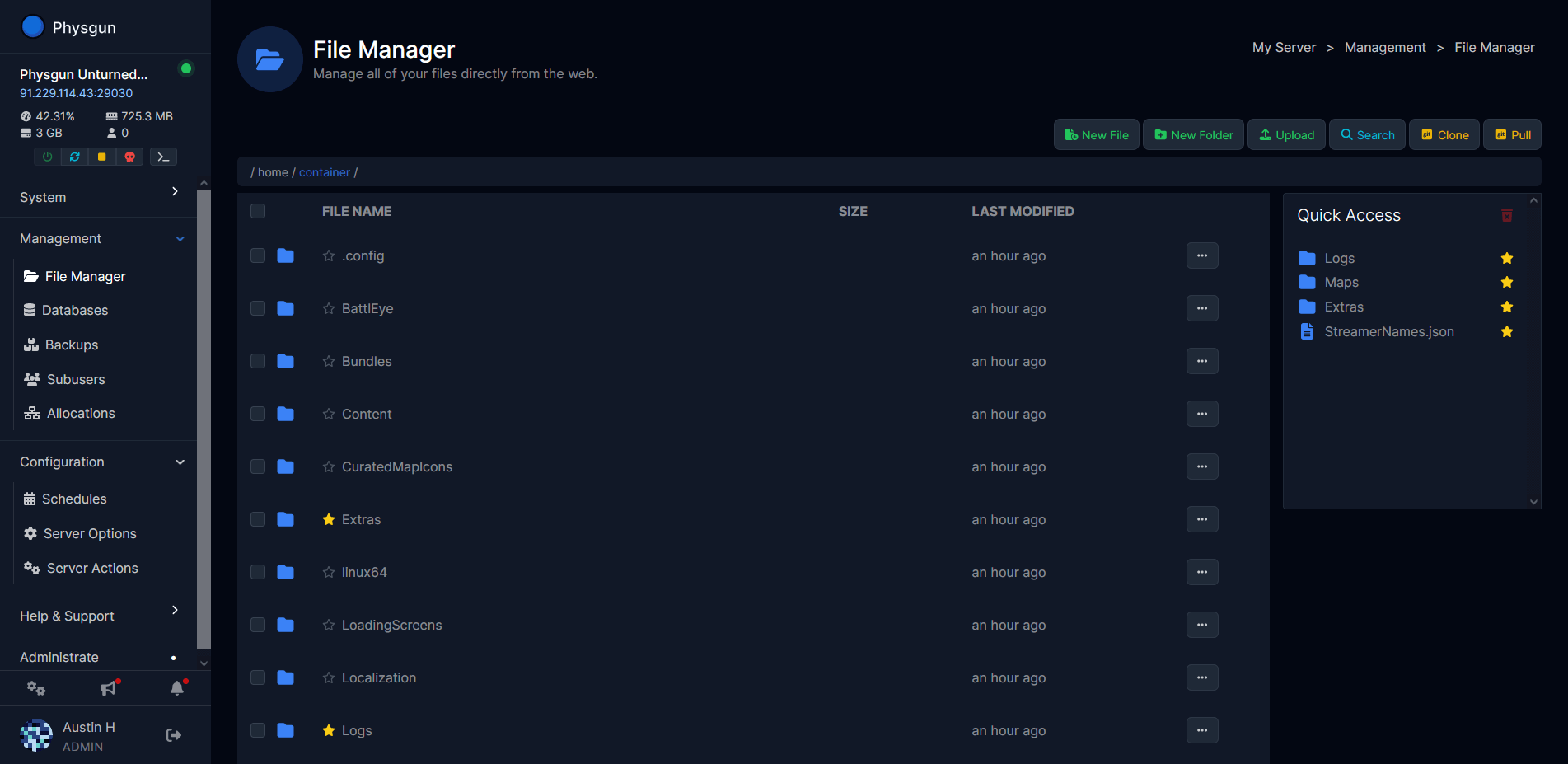
Task: Click the Upload button
Action: click(x=1286, y=135)
